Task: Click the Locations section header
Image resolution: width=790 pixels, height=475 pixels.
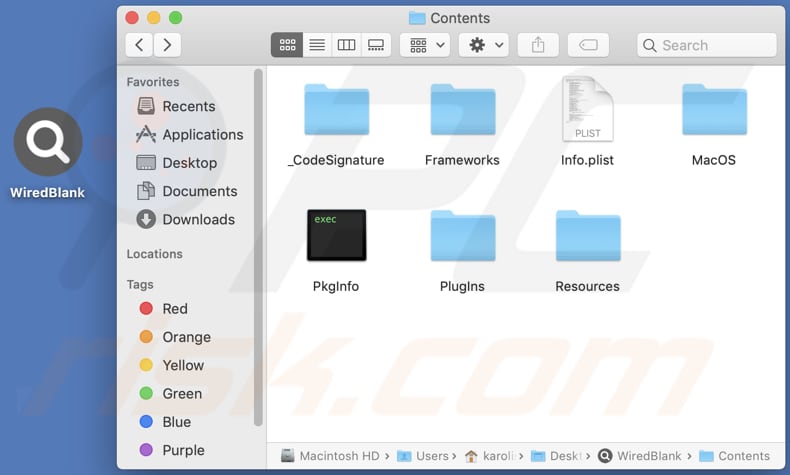Action: pos(154,254)
